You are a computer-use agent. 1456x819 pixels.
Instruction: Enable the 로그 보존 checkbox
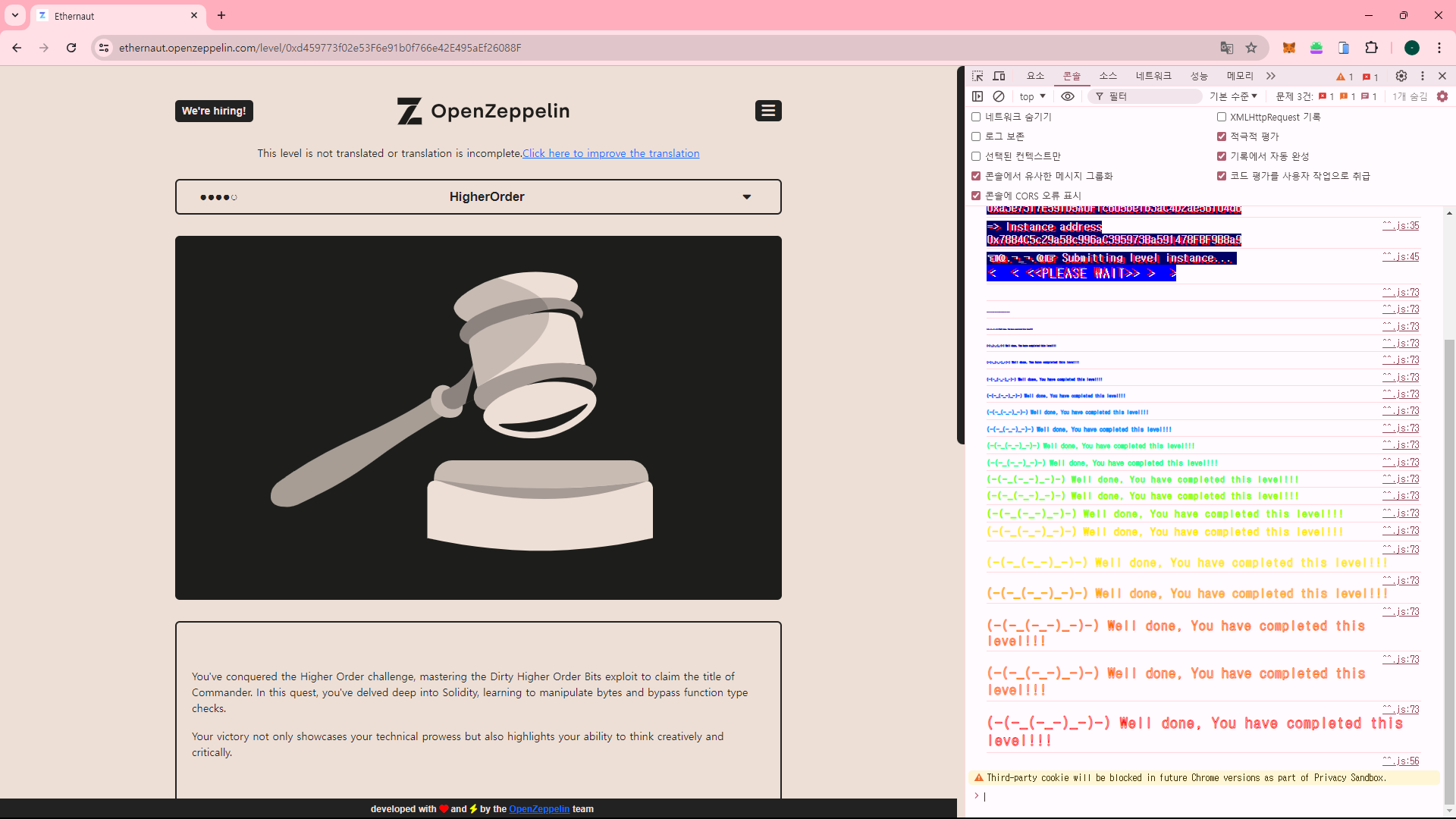click(976, 136)
